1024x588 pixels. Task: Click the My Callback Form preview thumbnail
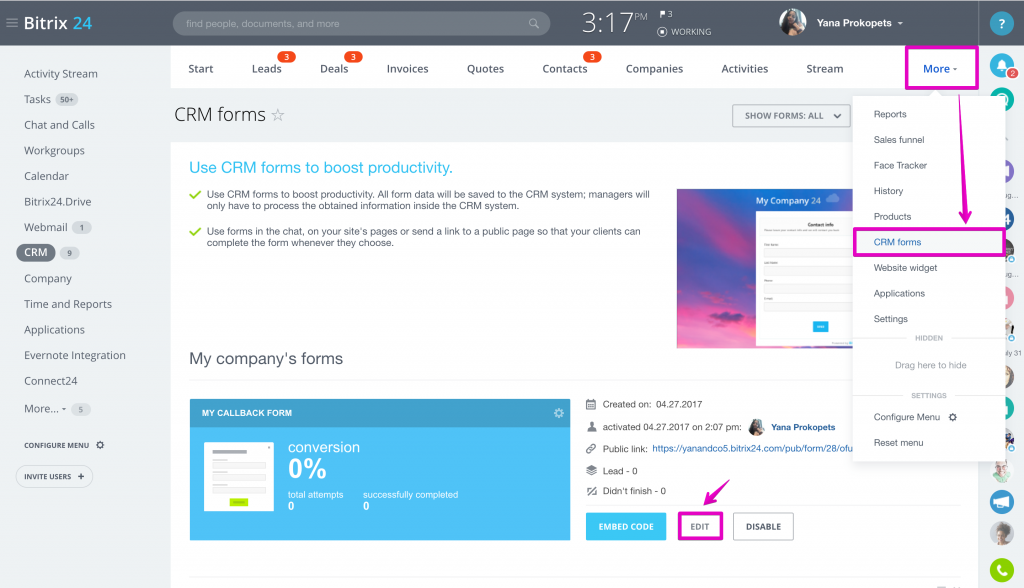[238, 476]
